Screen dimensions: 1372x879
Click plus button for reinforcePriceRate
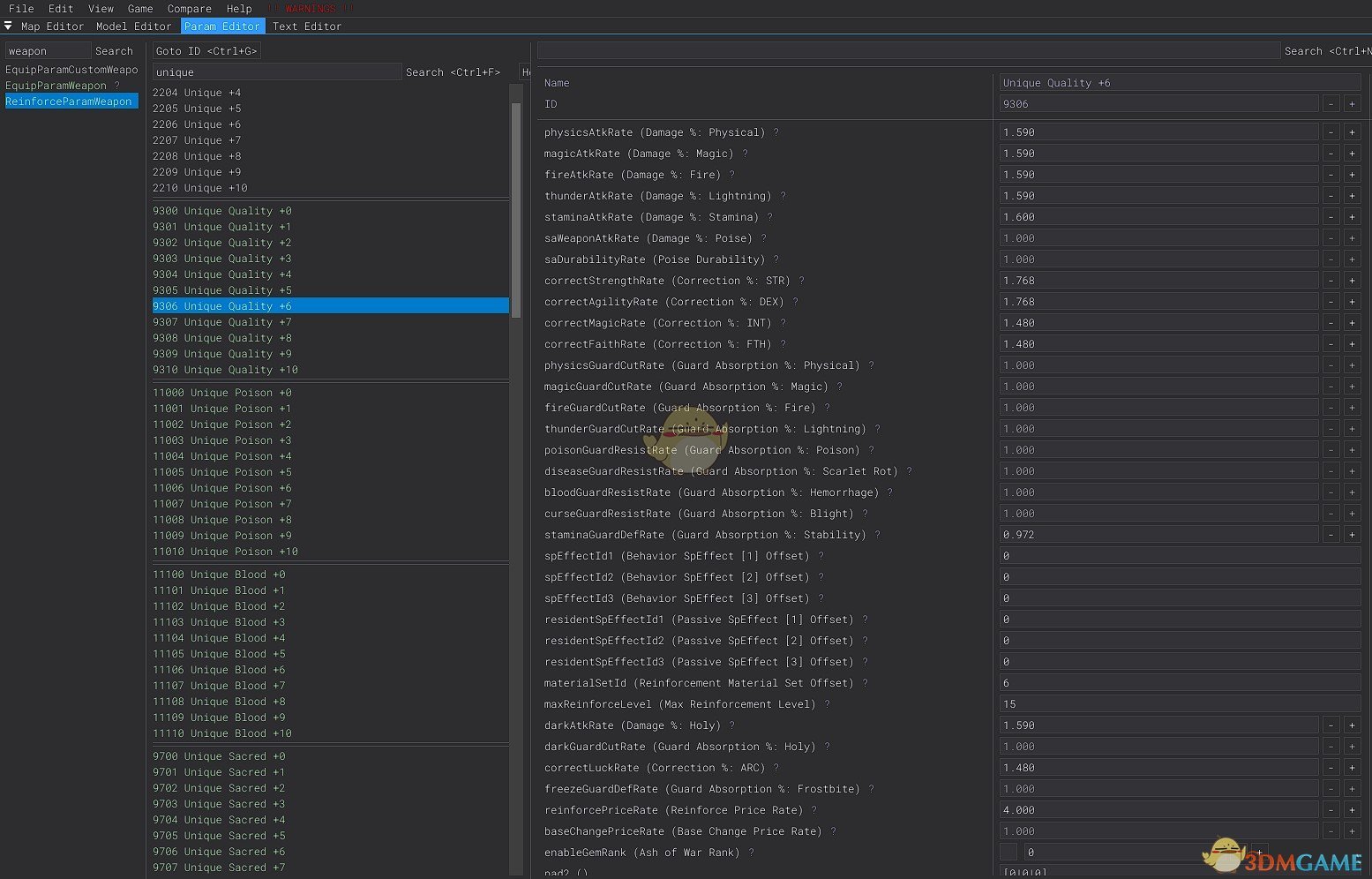pyautogui.click(x=1352, y=810)
